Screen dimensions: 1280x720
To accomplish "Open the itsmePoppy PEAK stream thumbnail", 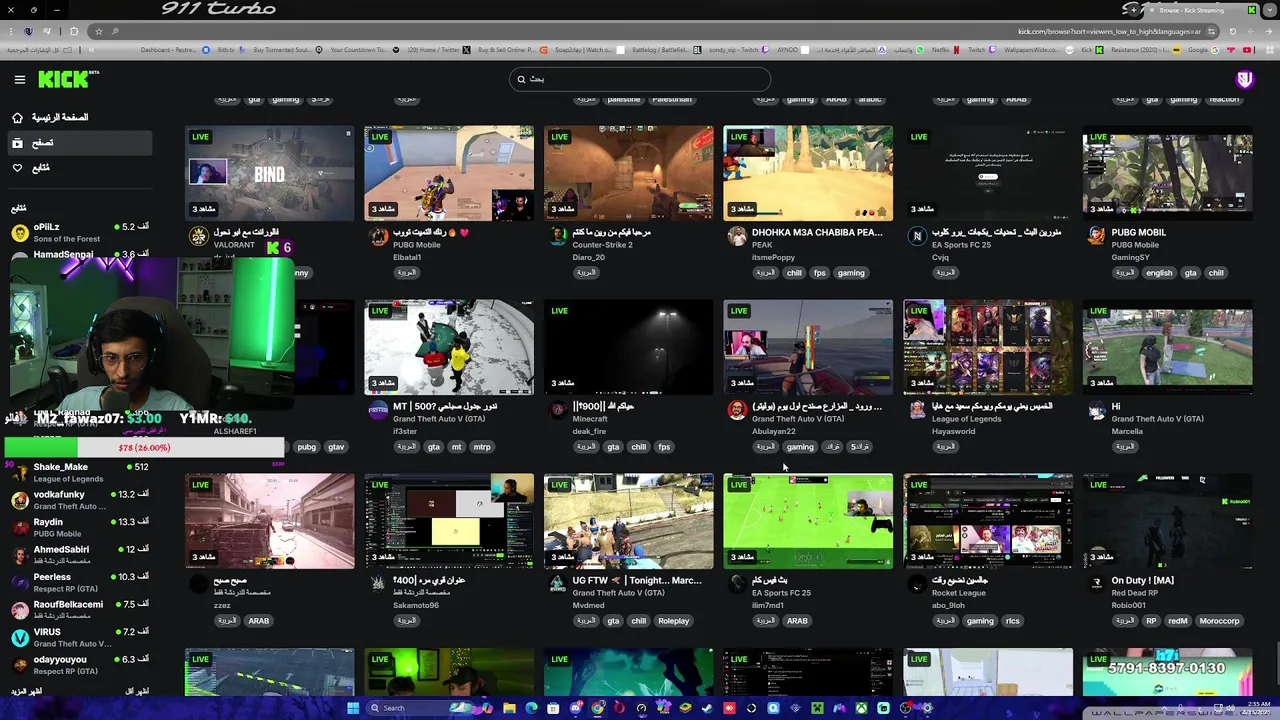I will (x=808, y=173).
